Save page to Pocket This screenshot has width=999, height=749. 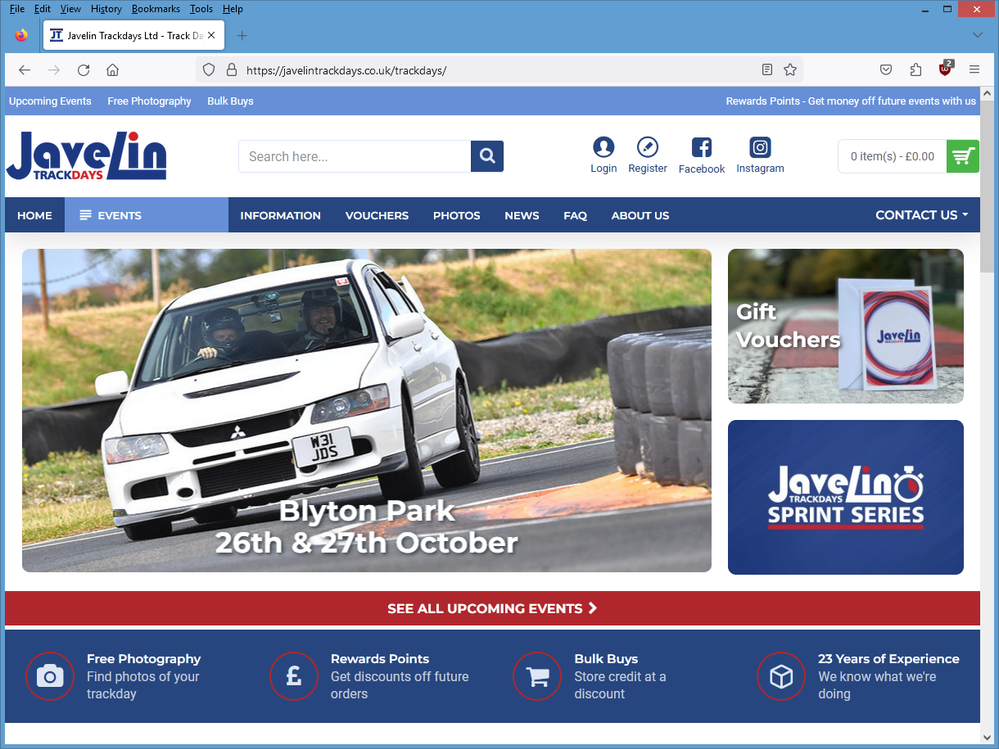[886, 70]
